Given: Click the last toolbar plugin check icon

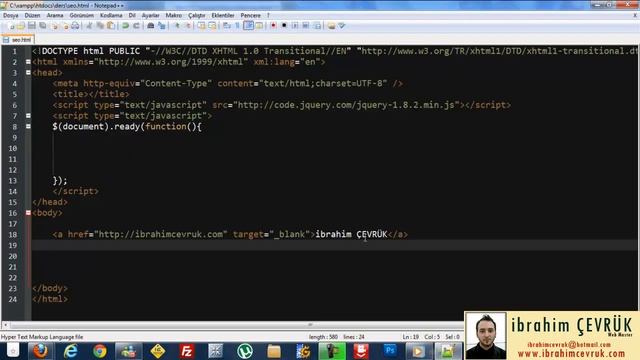Looking at the screenshot, I should point(342,26).
